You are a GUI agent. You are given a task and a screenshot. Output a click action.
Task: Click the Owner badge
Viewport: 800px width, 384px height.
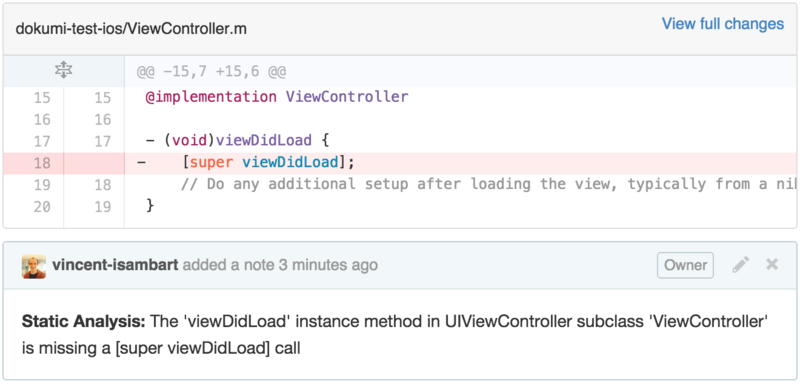(x=685, y=265)
